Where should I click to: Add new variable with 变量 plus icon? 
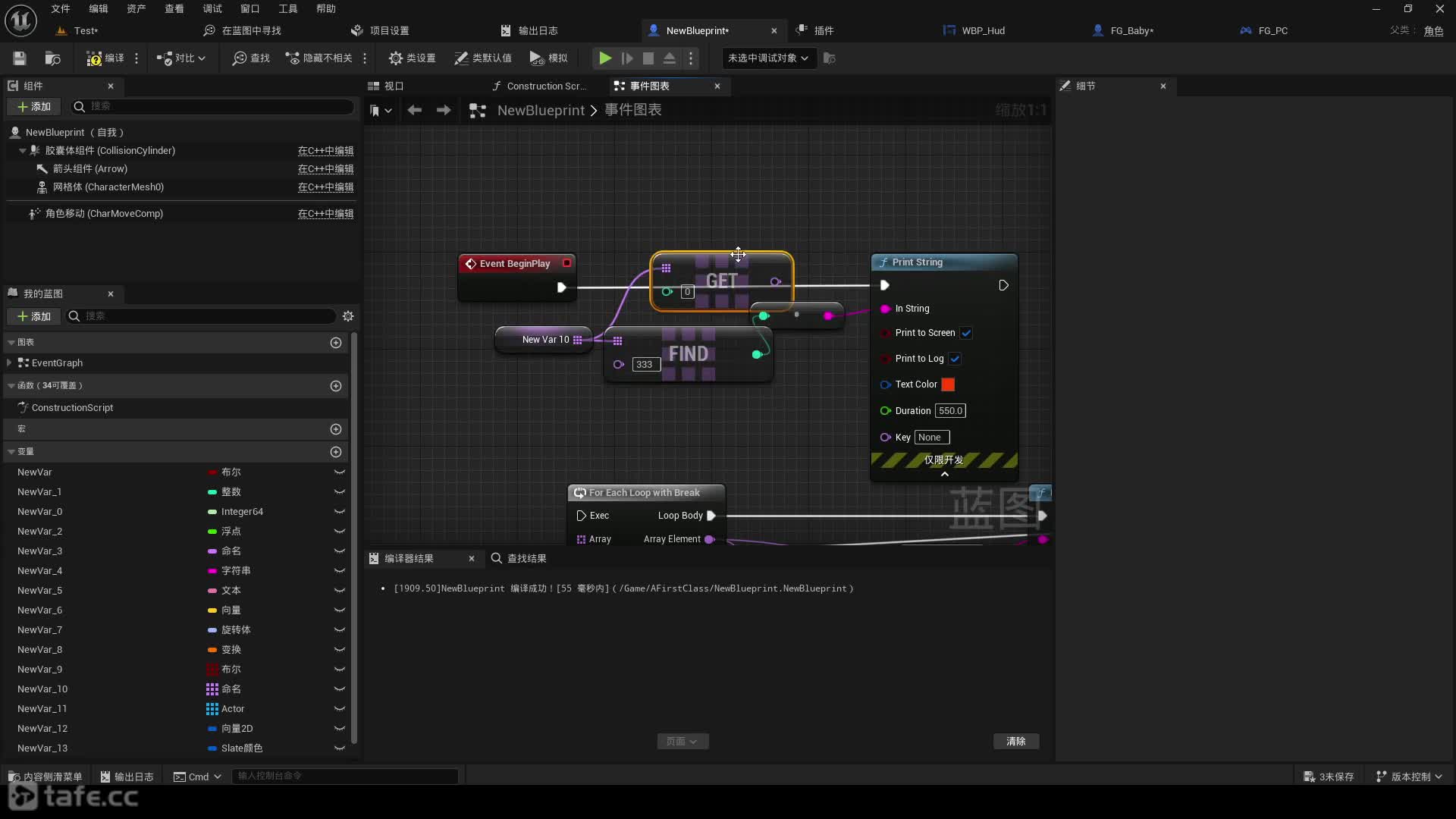point(336,452)
